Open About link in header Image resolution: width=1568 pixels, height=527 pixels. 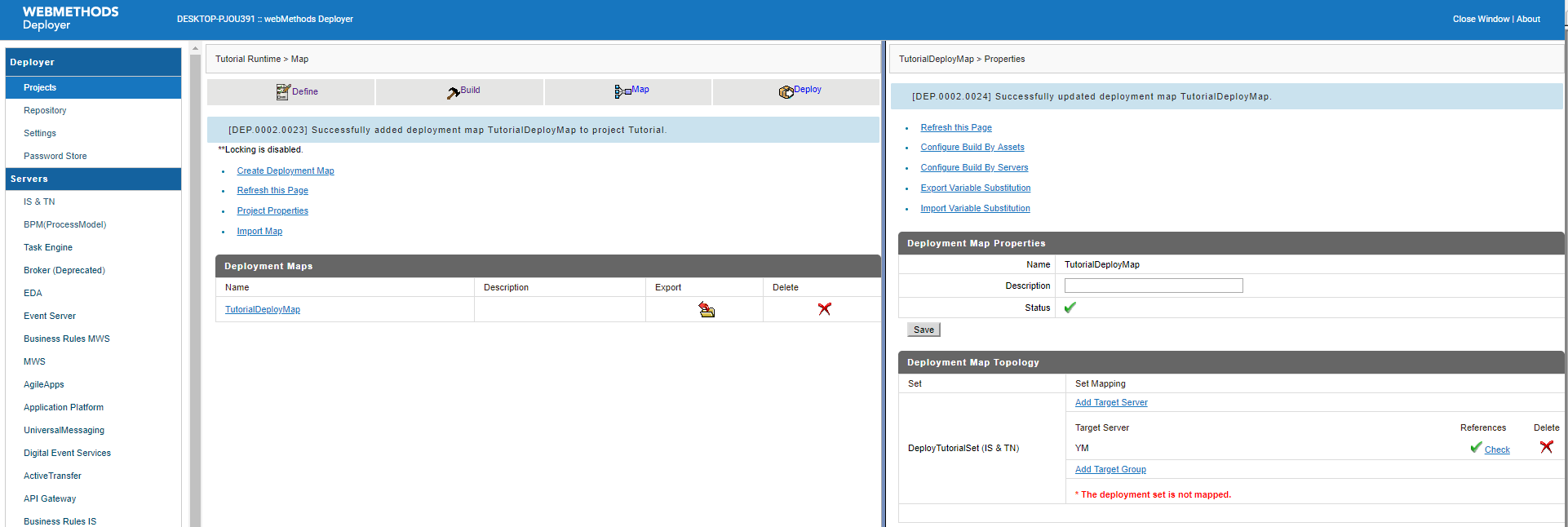click(x=1528, y=19)
